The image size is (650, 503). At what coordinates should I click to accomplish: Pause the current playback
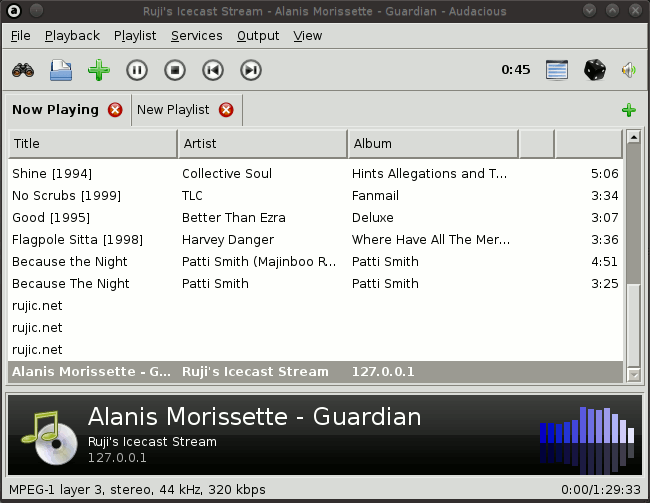[137, 70]
